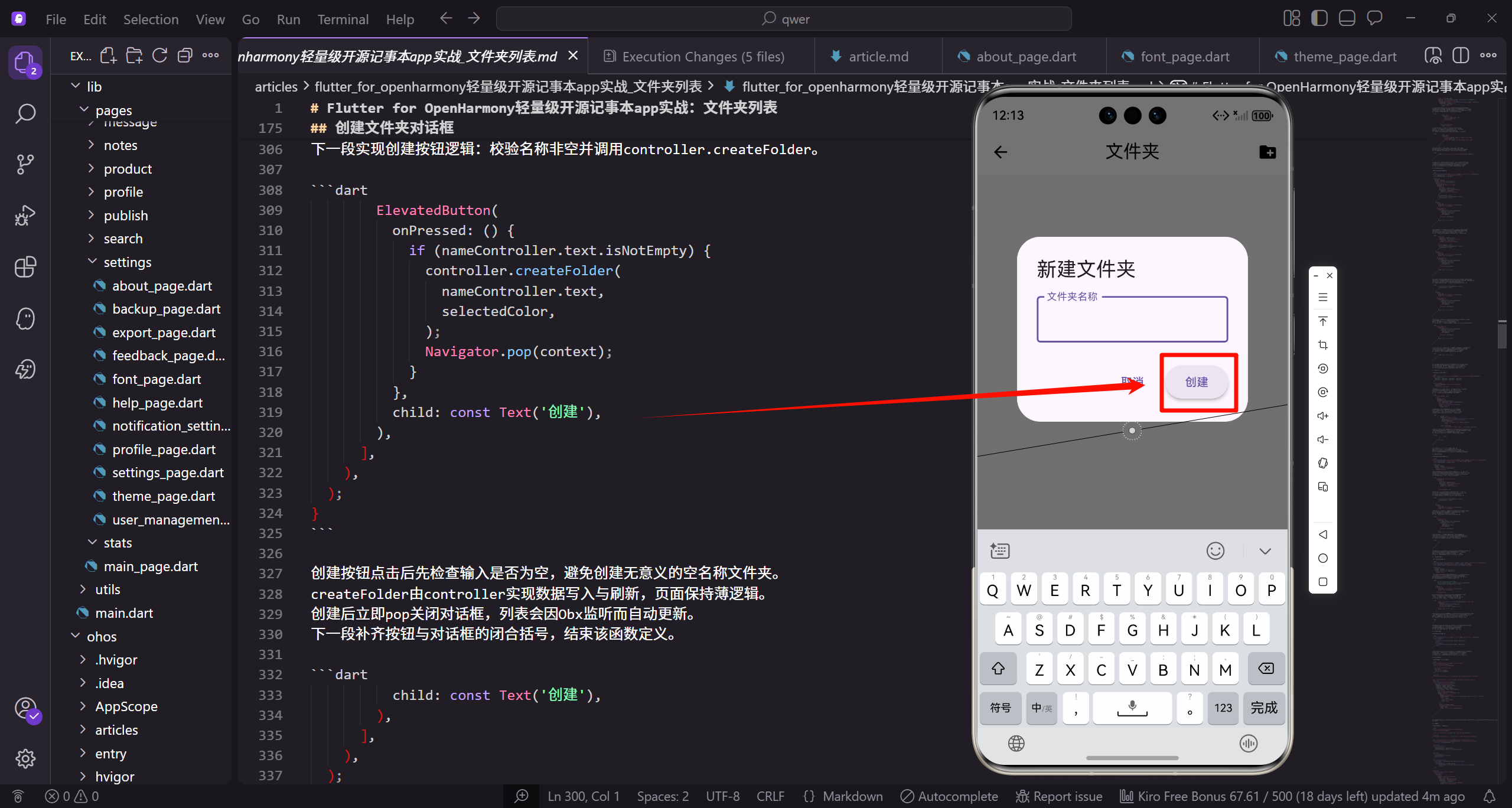Tap the phone's add-folder icon
Image resolution: width=1512 pixels, height=808 pixels.
(1267, 152)
